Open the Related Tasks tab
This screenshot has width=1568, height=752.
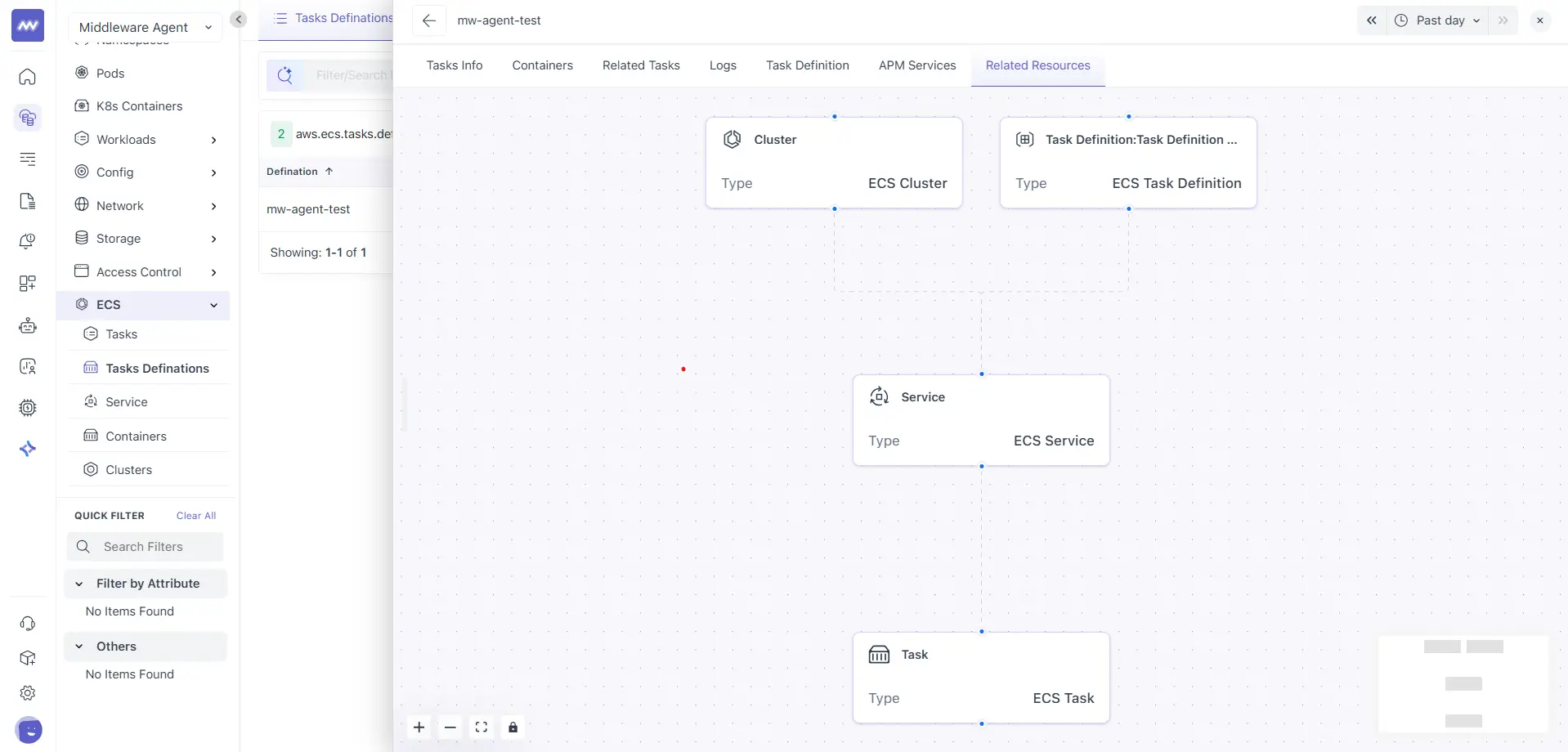point(641,65)
